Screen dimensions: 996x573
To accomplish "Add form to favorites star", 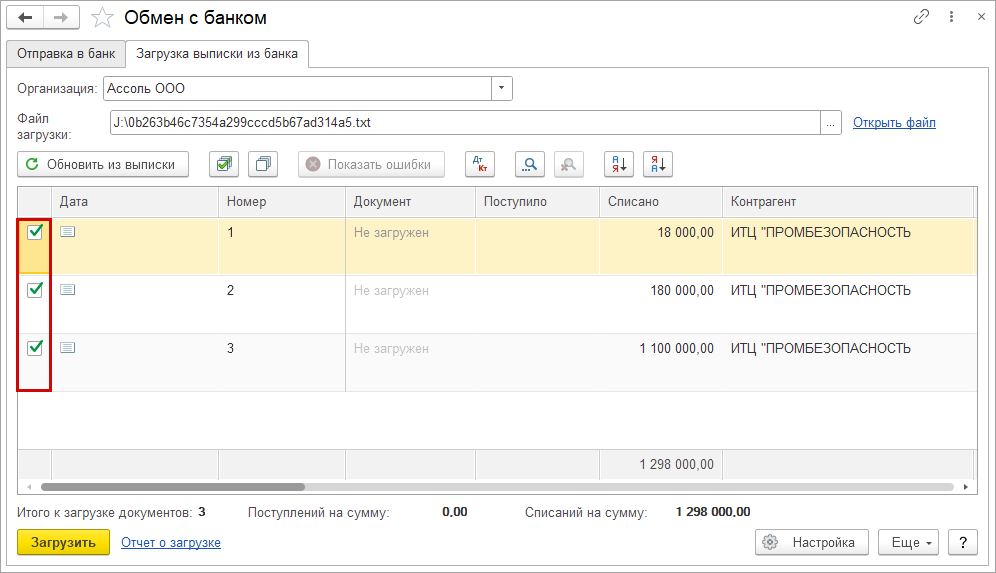I will pyautogui.click(x=102, y=18).
